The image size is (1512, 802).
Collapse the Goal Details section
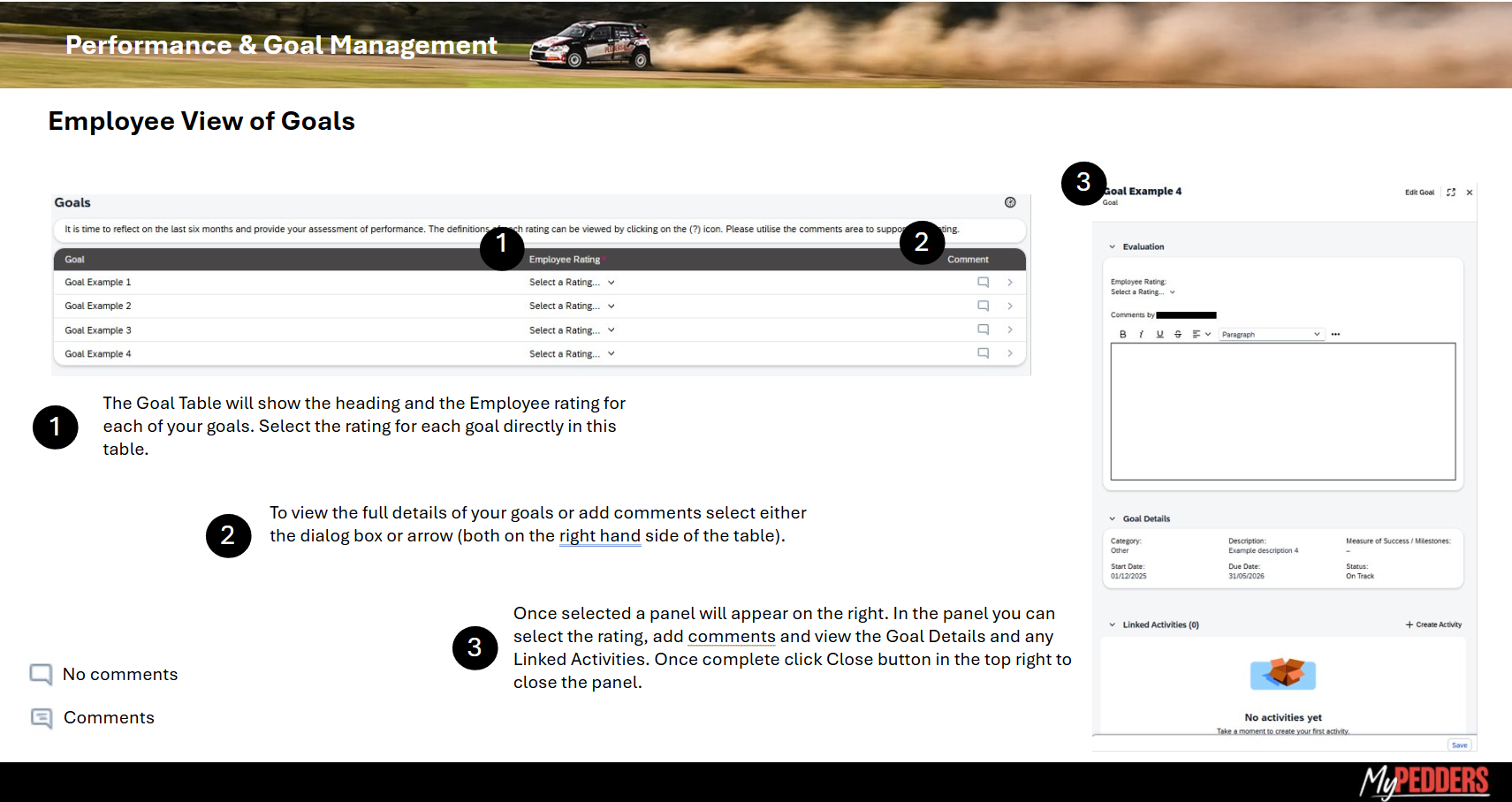click(1113, 519)
